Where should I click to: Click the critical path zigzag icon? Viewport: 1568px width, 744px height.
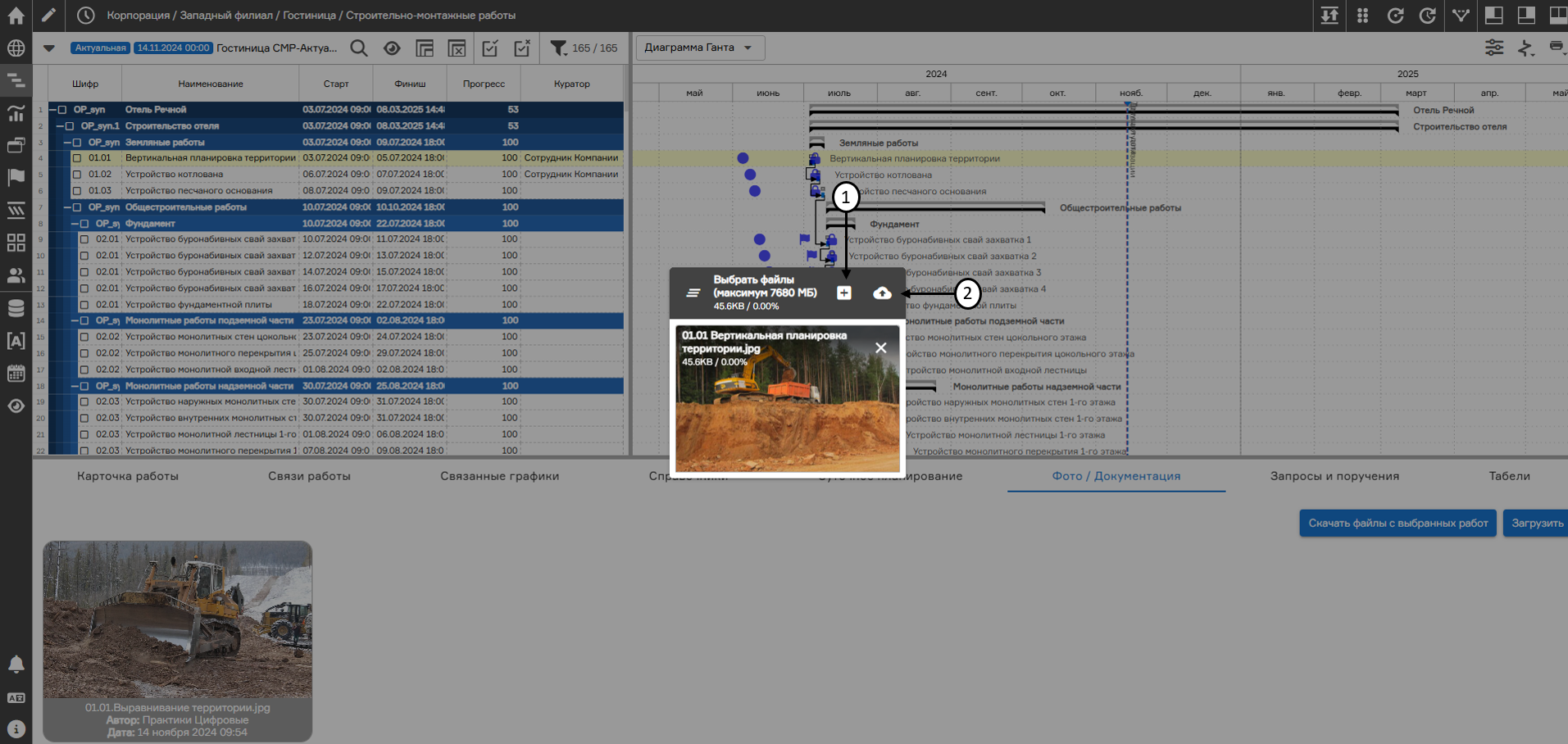pos(1526,48)
